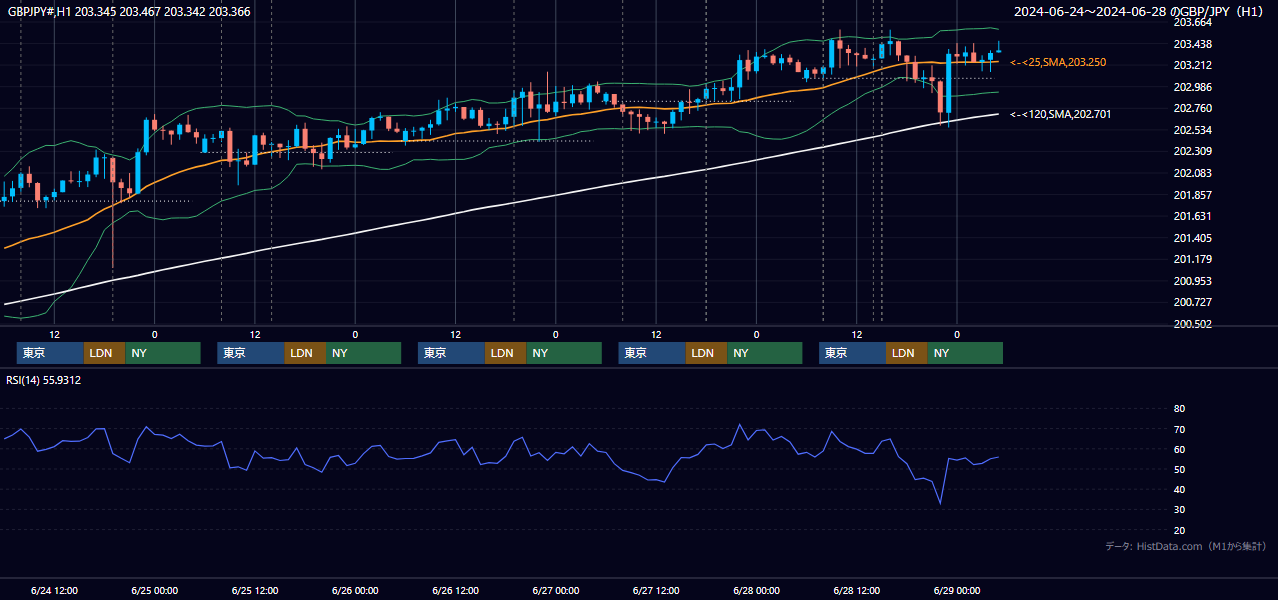Image resolution: width=1278 pixels, height=600 pixels.
Task: Select the RSI(14) 55.9312 indicator label
Action: pos(44,380)
